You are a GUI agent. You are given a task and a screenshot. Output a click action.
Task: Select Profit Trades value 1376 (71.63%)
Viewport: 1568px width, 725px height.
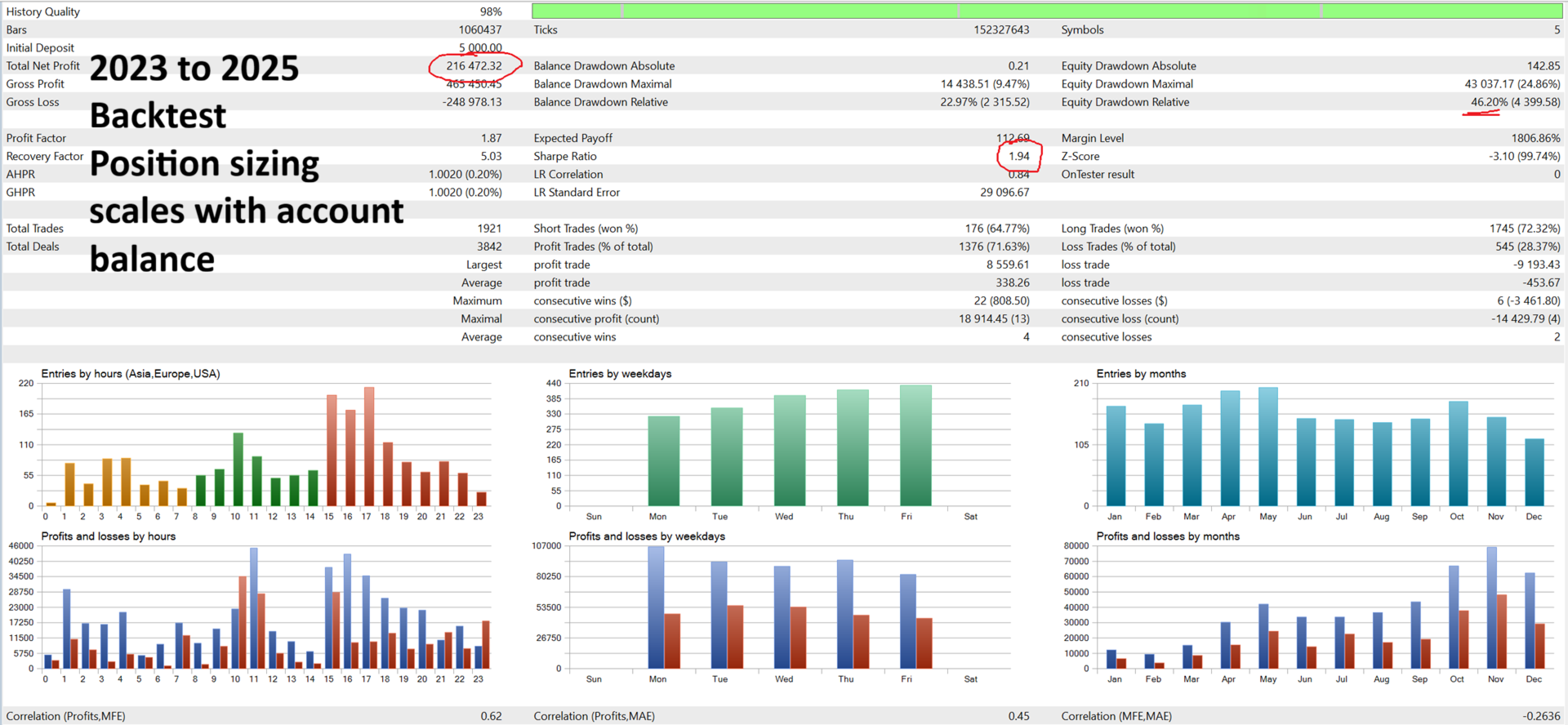[994, 247]
